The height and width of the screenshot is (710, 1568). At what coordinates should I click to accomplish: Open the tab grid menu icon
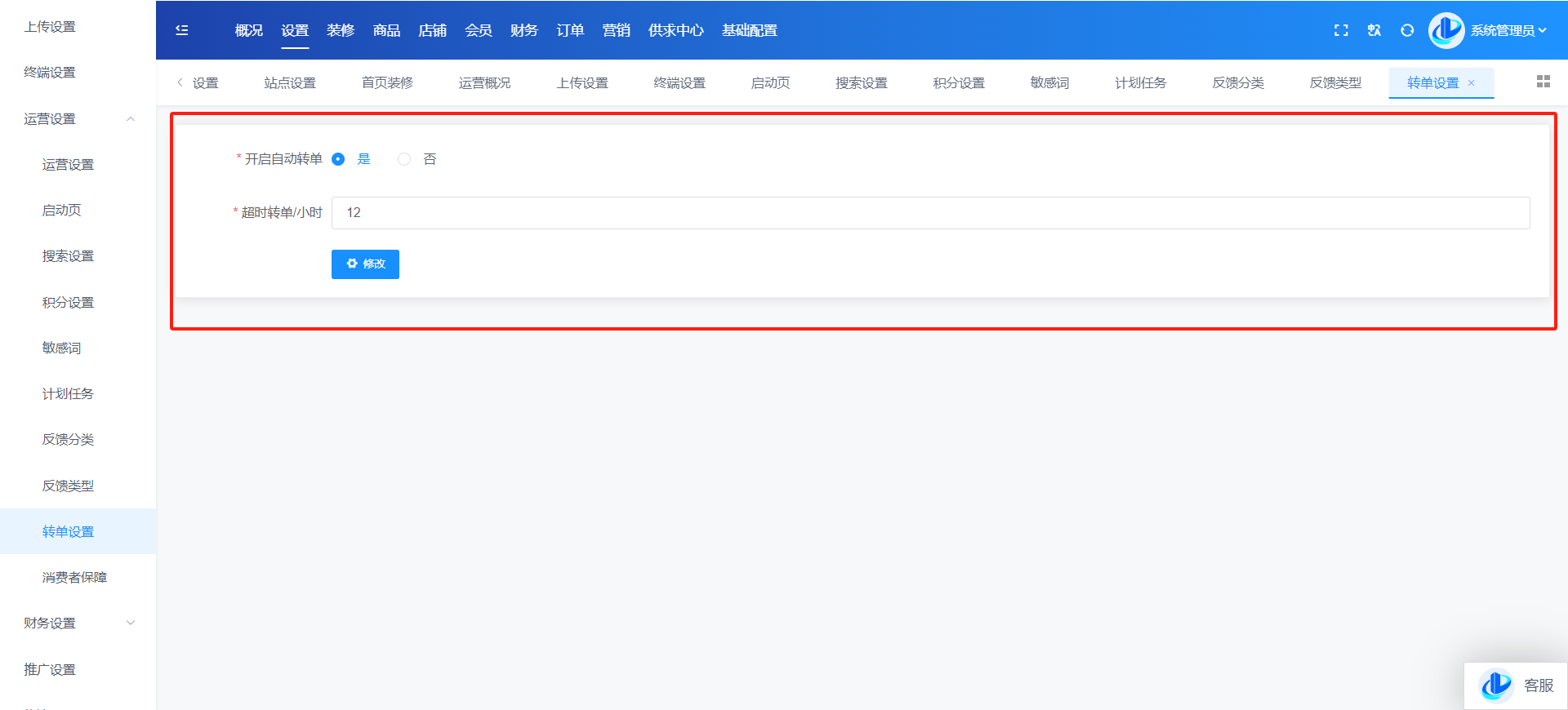point(1543,82)
